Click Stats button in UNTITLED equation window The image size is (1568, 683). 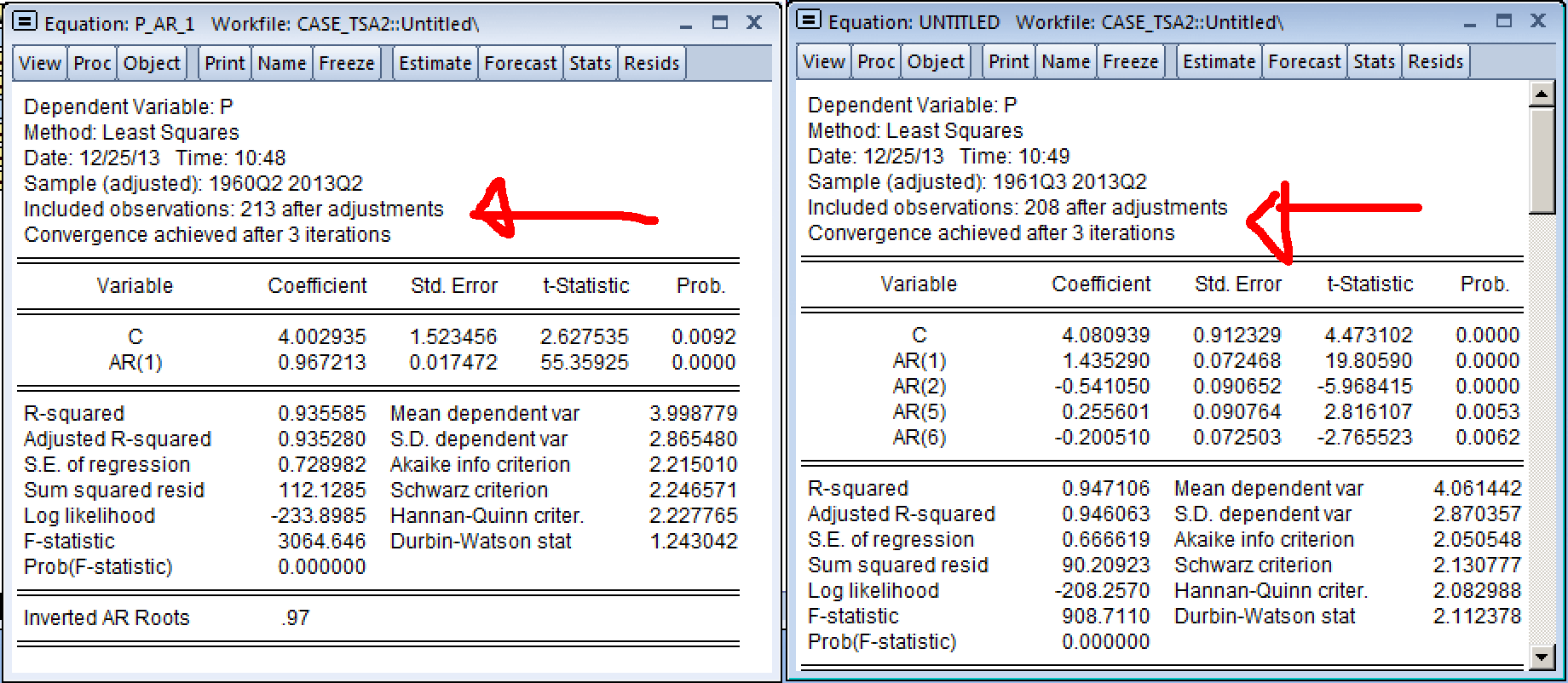pyautogui.click(x=1375, y=61)
